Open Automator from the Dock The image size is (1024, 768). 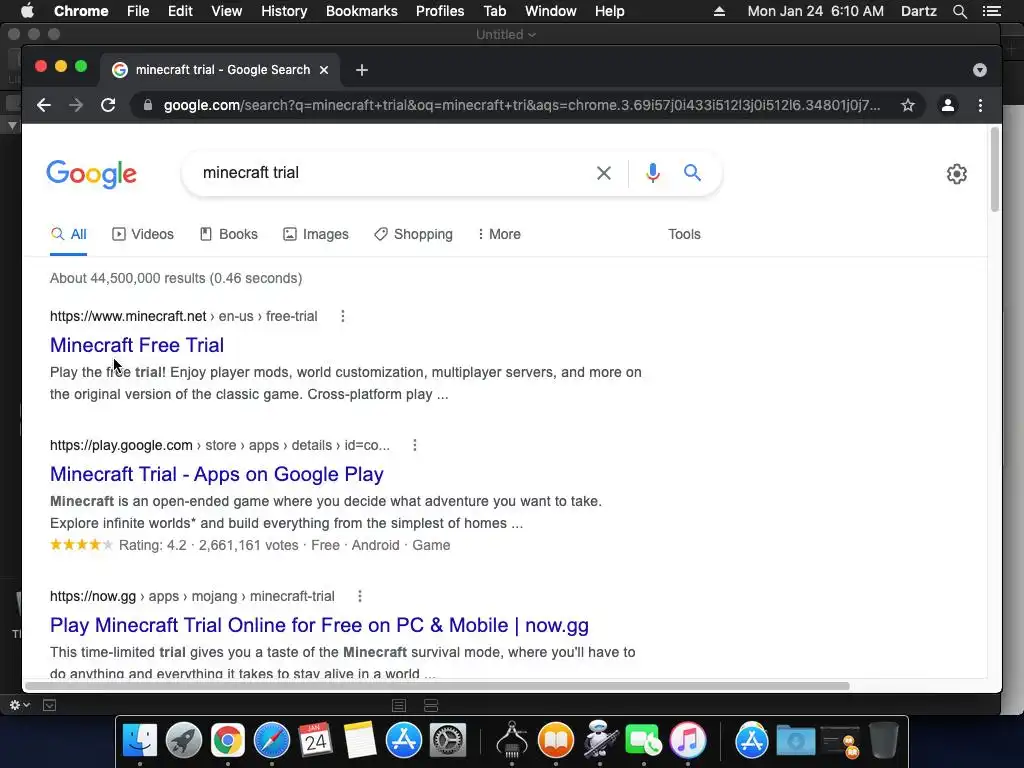pyautogui.click(x=600, y=741)
